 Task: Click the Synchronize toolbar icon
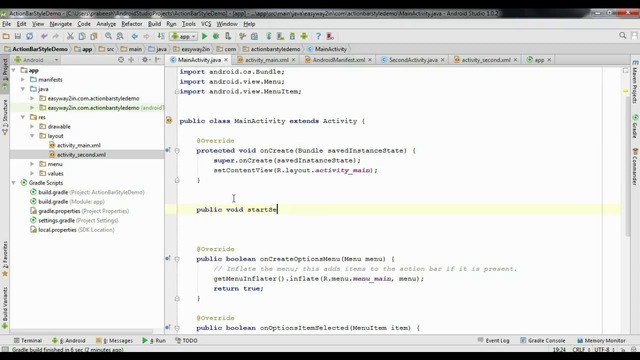(29, 36)
